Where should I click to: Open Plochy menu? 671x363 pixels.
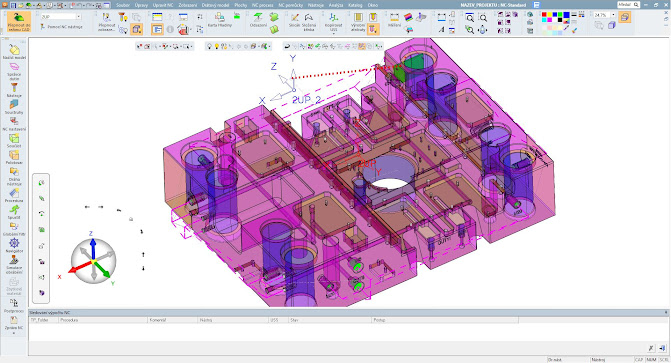(240, 5)
